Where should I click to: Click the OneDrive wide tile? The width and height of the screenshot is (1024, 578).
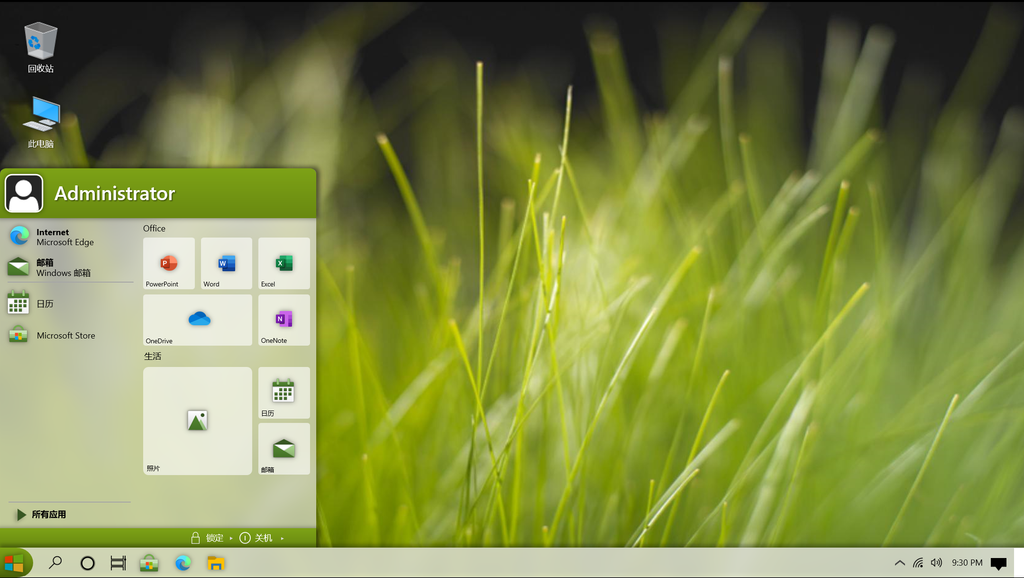click(198, 320)
